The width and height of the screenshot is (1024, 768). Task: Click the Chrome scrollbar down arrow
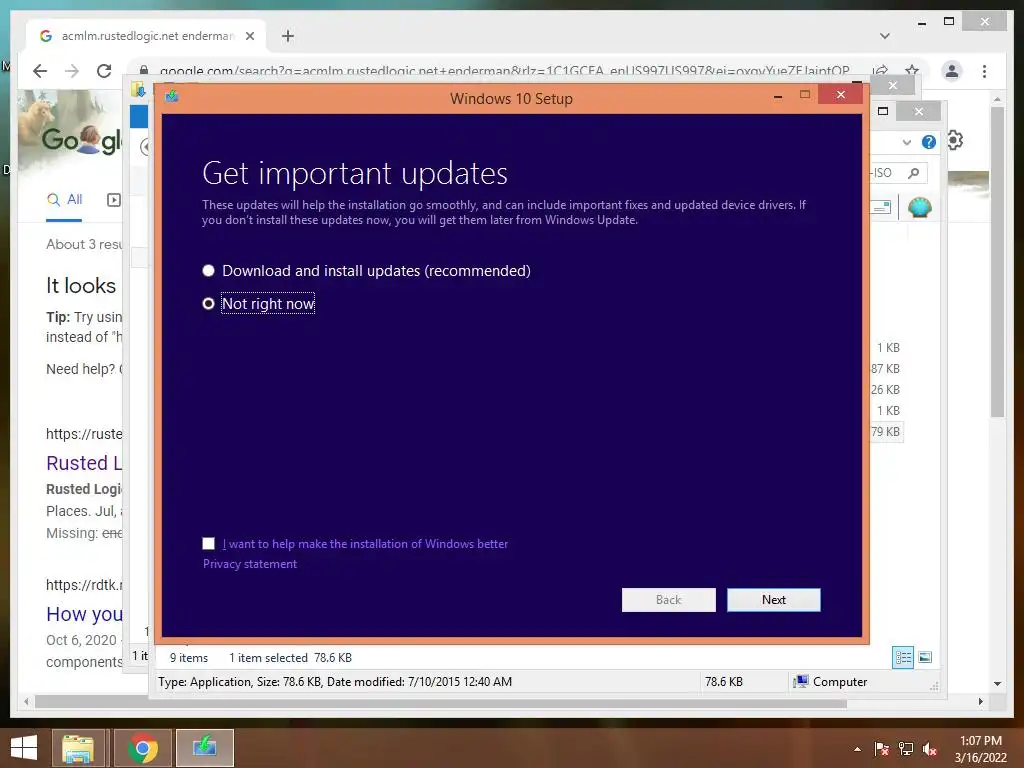click(x=997, y=684)
